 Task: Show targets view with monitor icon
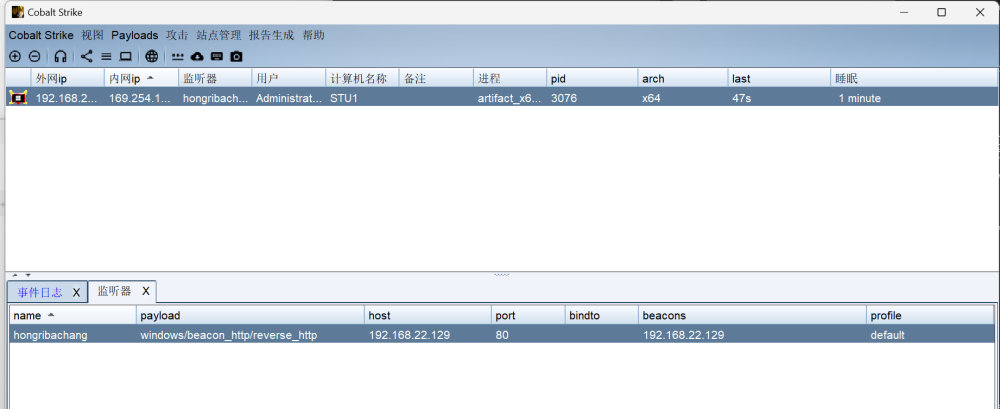126,57
